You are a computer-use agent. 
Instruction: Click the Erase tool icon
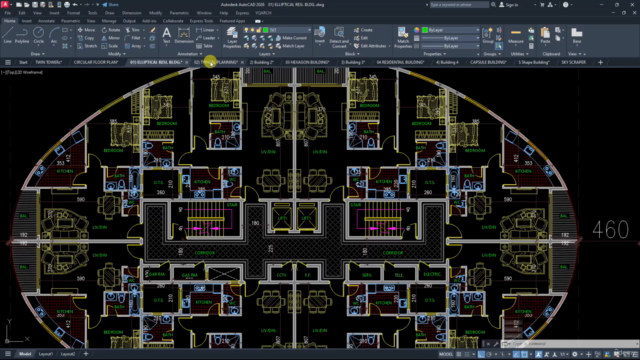click(x=153, y=30)
